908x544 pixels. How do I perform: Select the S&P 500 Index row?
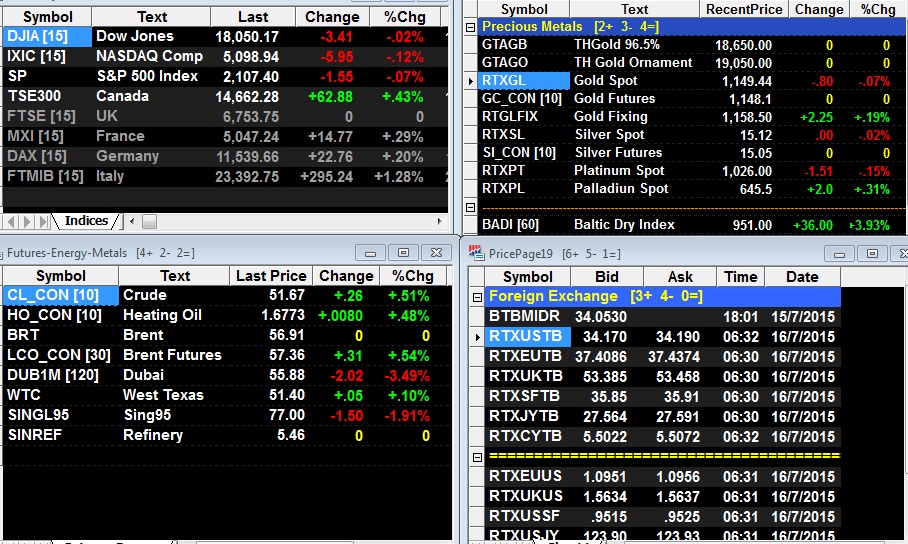225,76
